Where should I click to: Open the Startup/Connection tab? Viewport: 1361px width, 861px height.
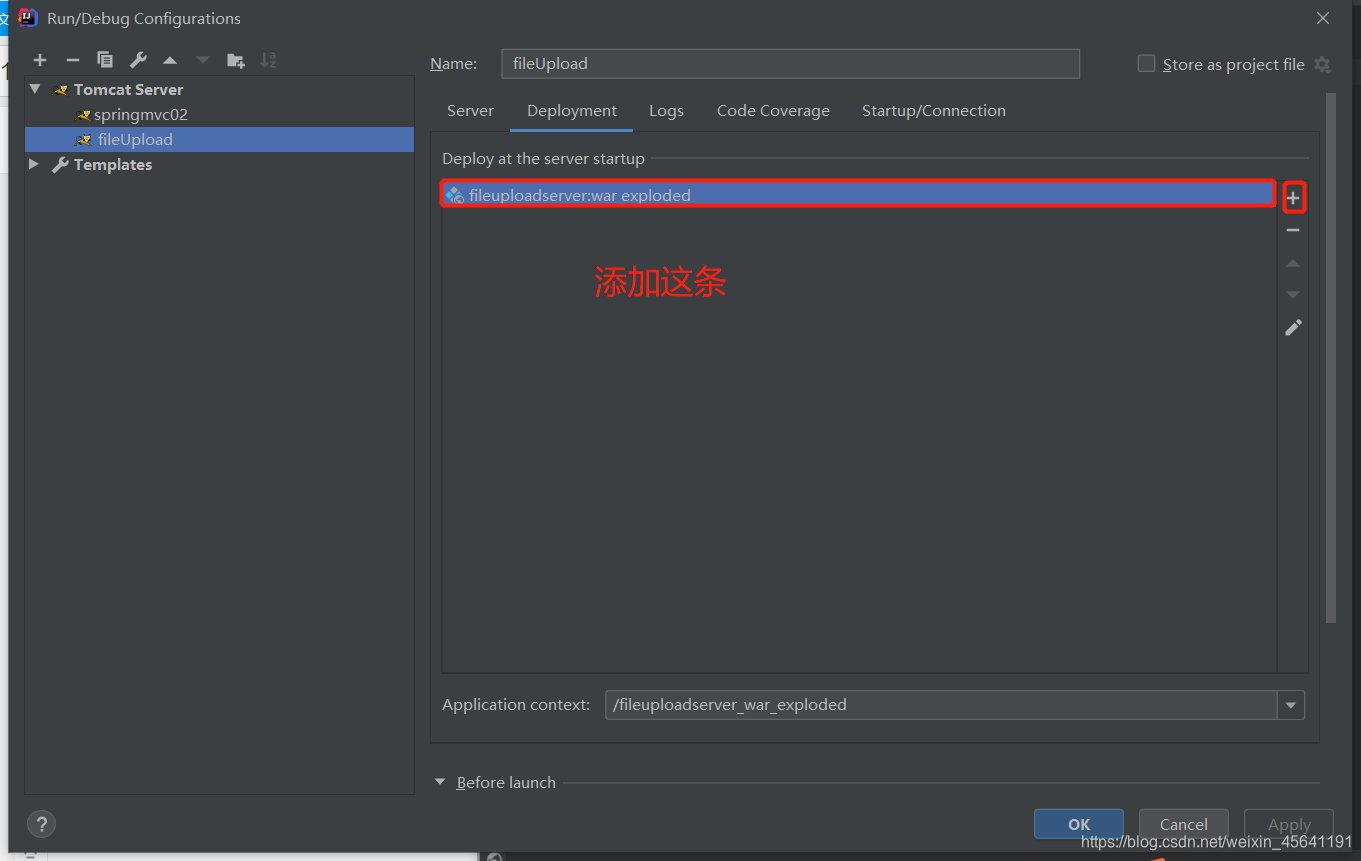[x=934, y=111]
